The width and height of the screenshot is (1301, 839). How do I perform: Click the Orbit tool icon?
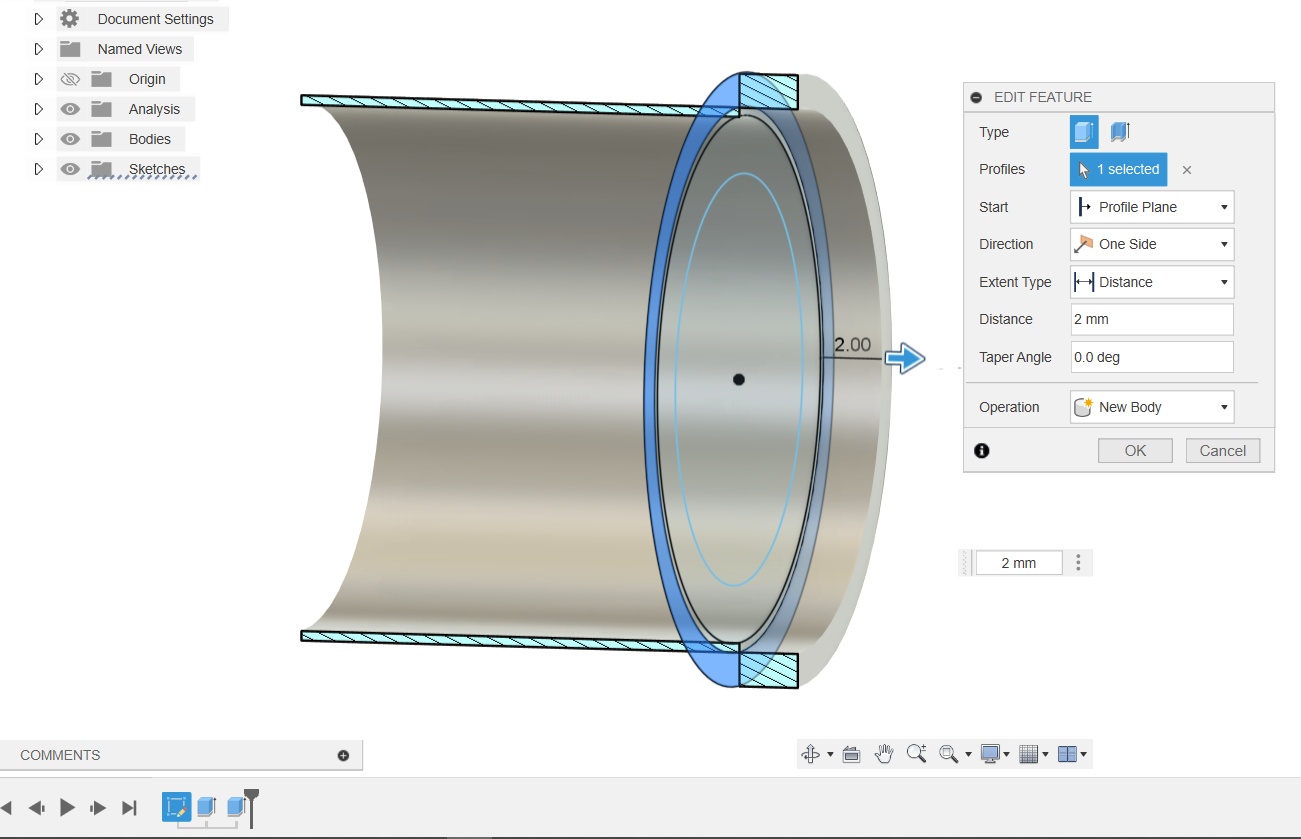[811, 754]
